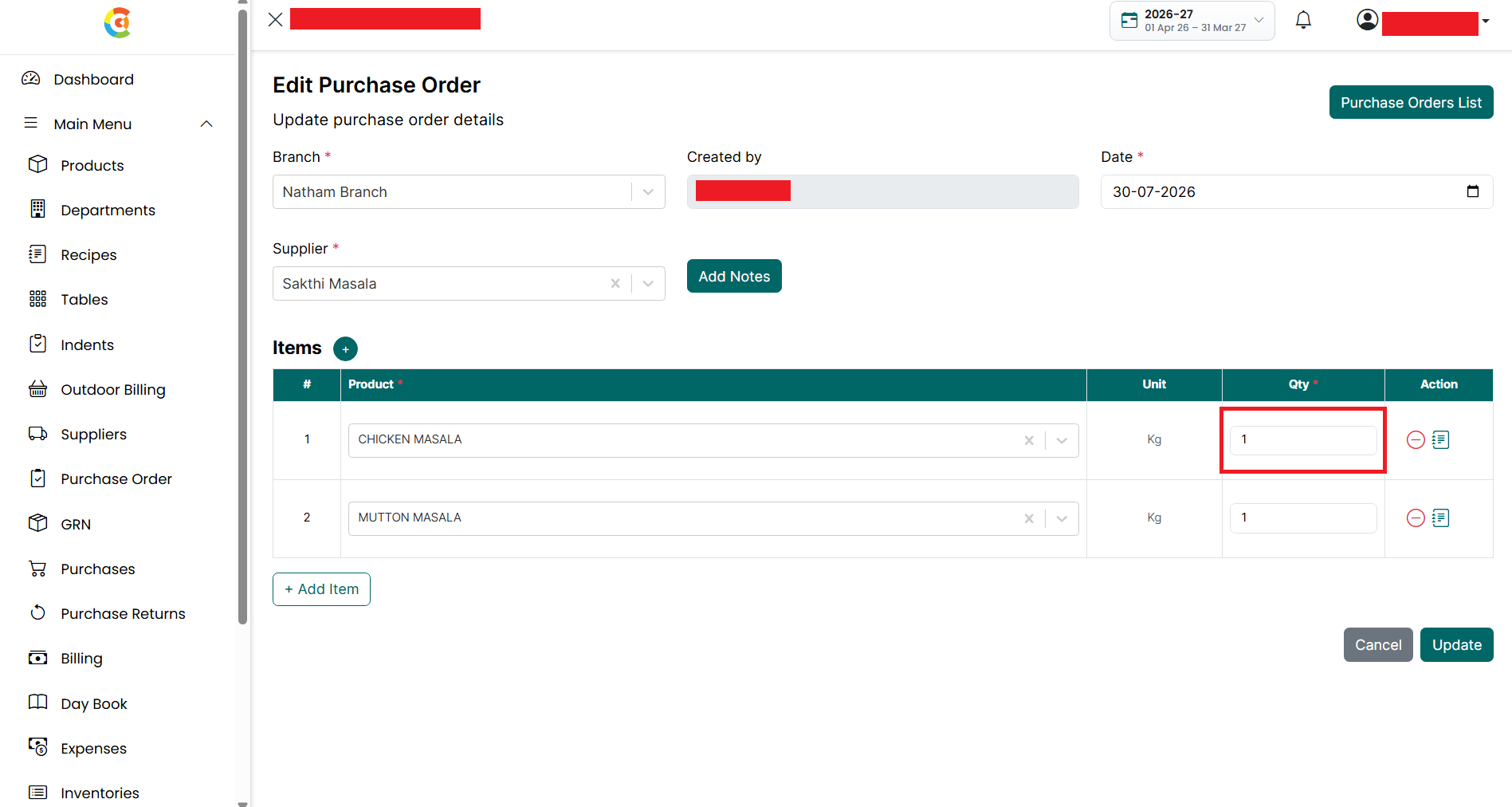Click the Purchase Returns arrow icon
Viewport: 1512px width, 807px height.
coord(37,612)
